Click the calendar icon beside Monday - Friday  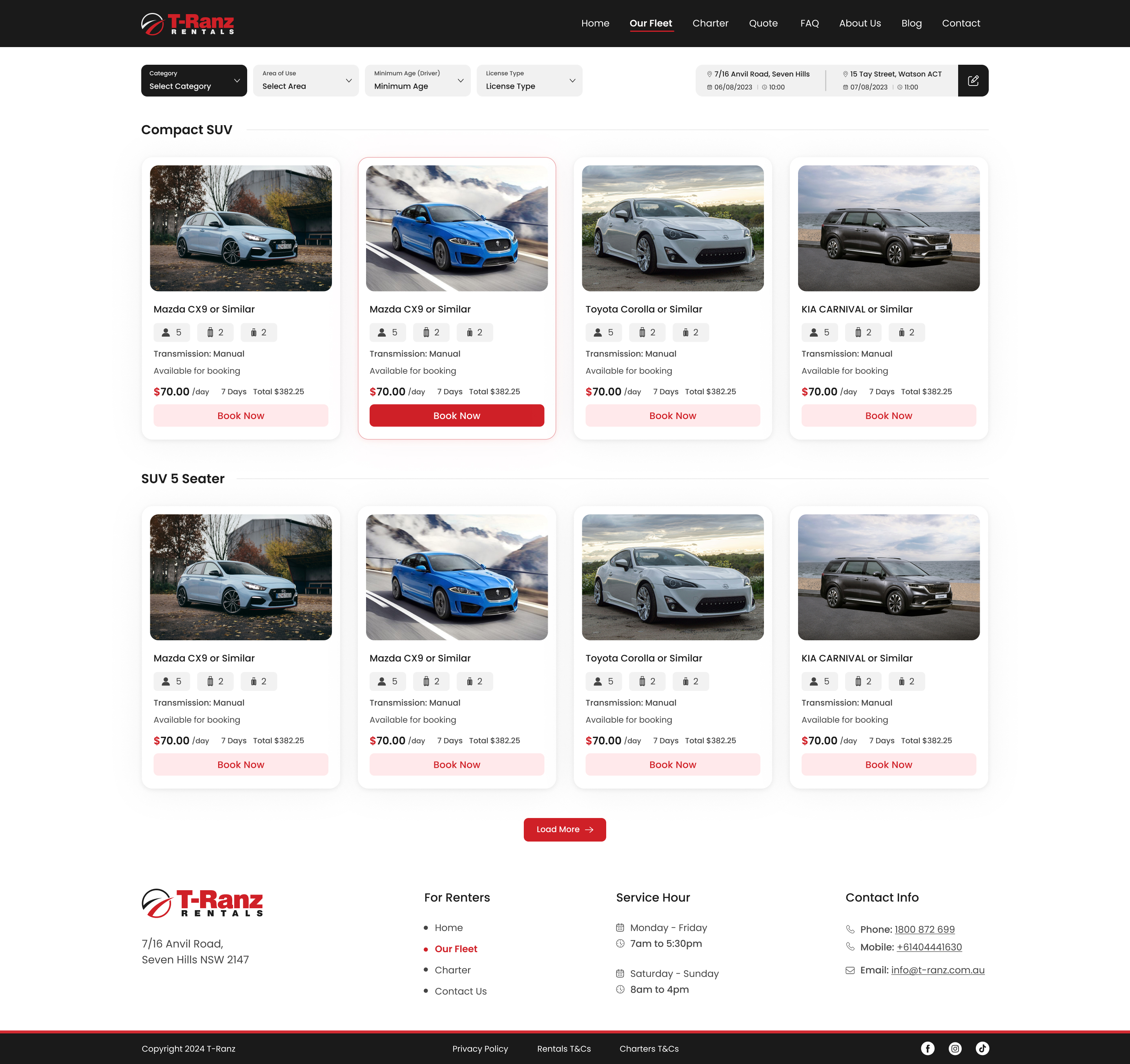pos(620,927)
